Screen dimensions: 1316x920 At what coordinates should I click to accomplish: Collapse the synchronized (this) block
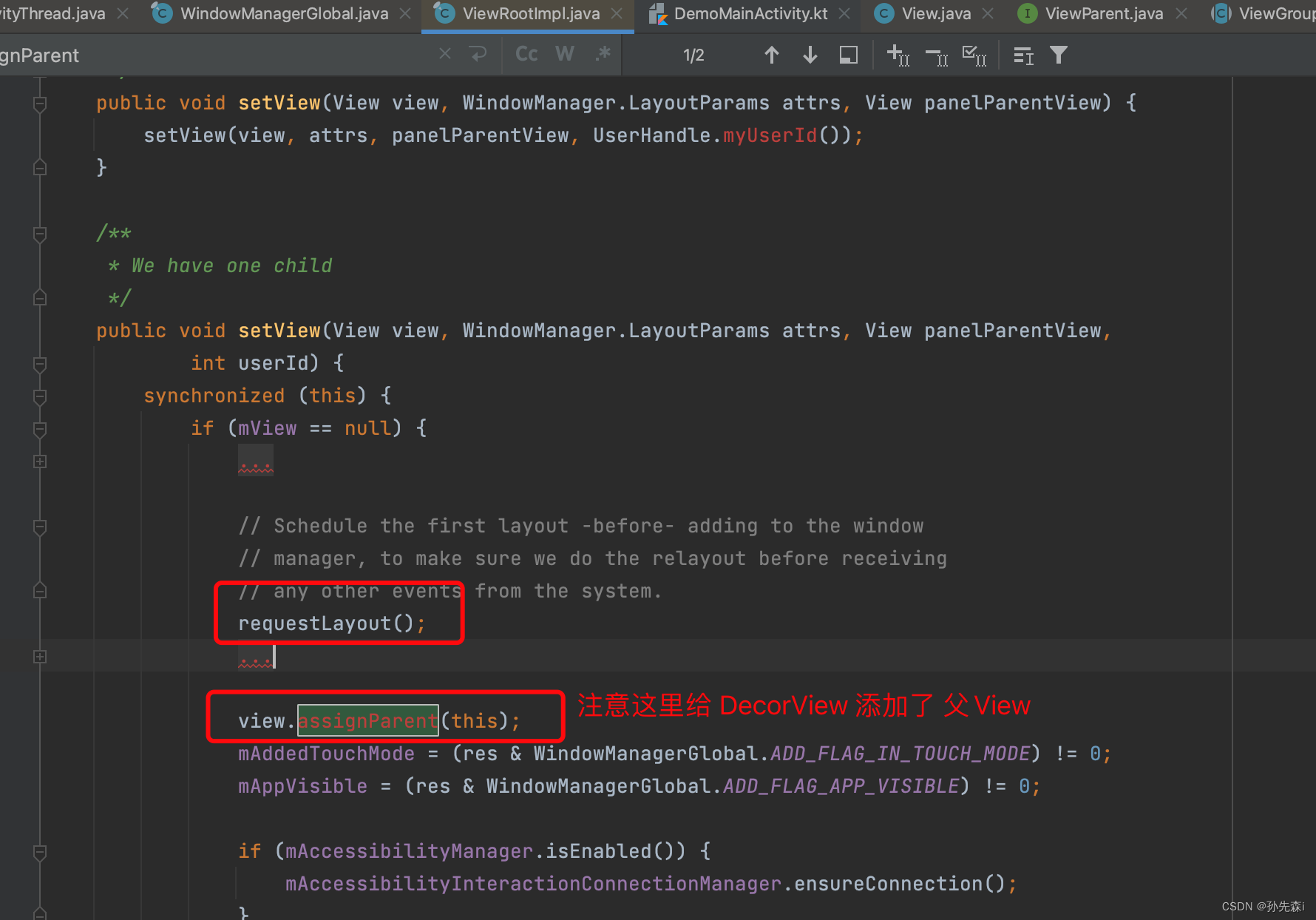(x=40, y=396)
